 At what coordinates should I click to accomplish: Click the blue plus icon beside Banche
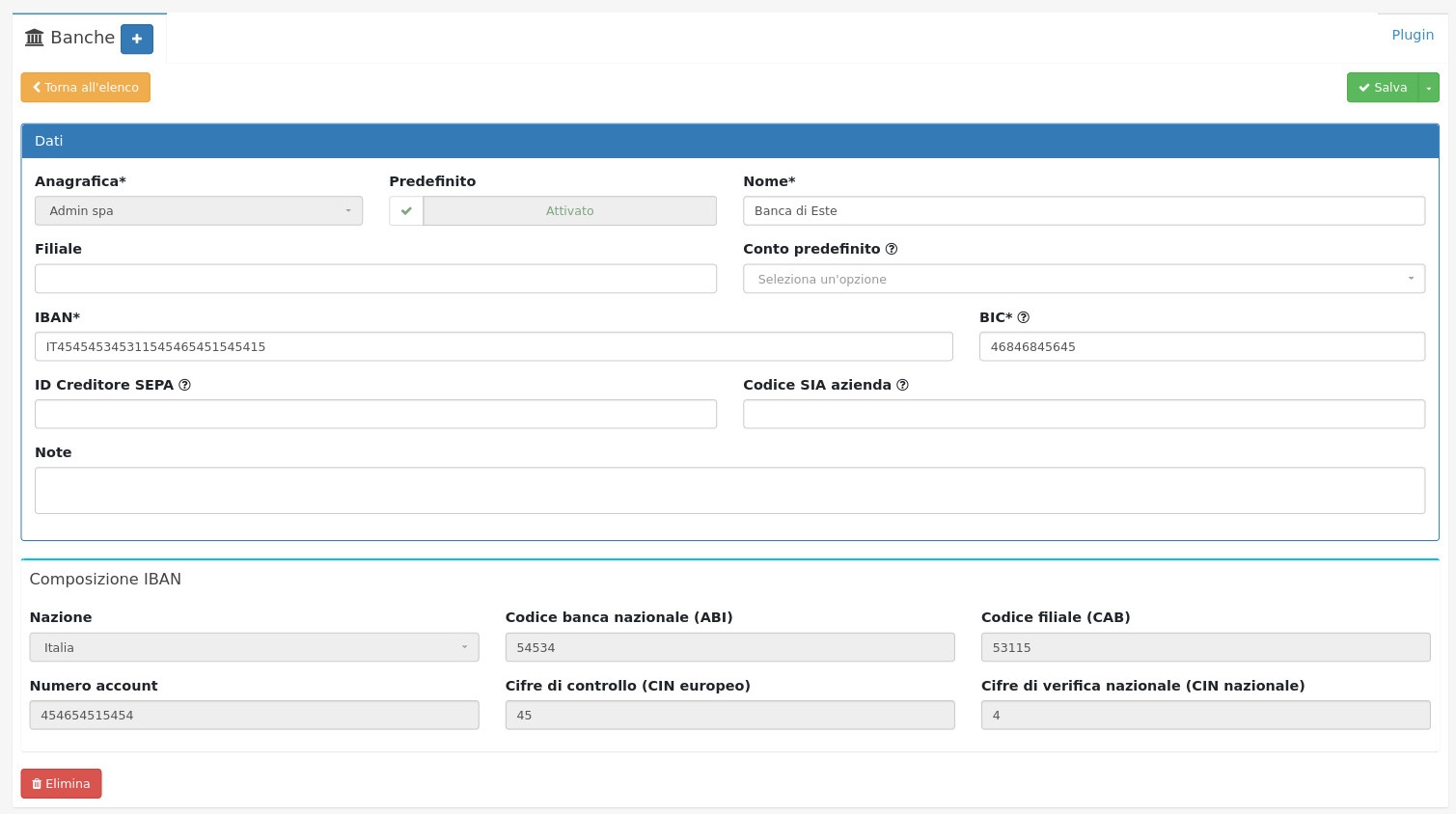tap(136, 39)
